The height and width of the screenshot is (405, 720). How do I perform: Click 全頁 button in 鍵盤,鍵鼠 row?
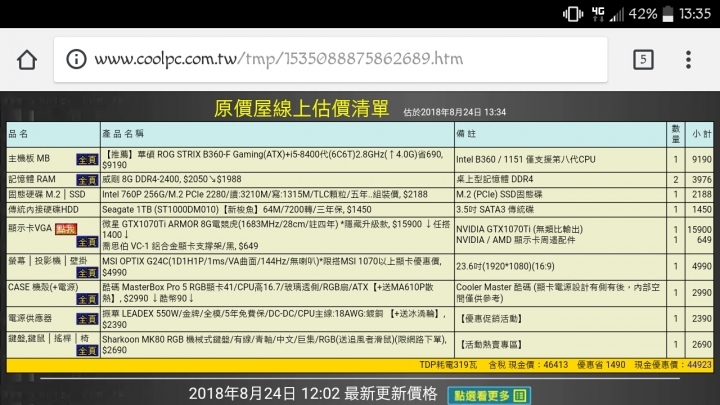tap(87, 351)
